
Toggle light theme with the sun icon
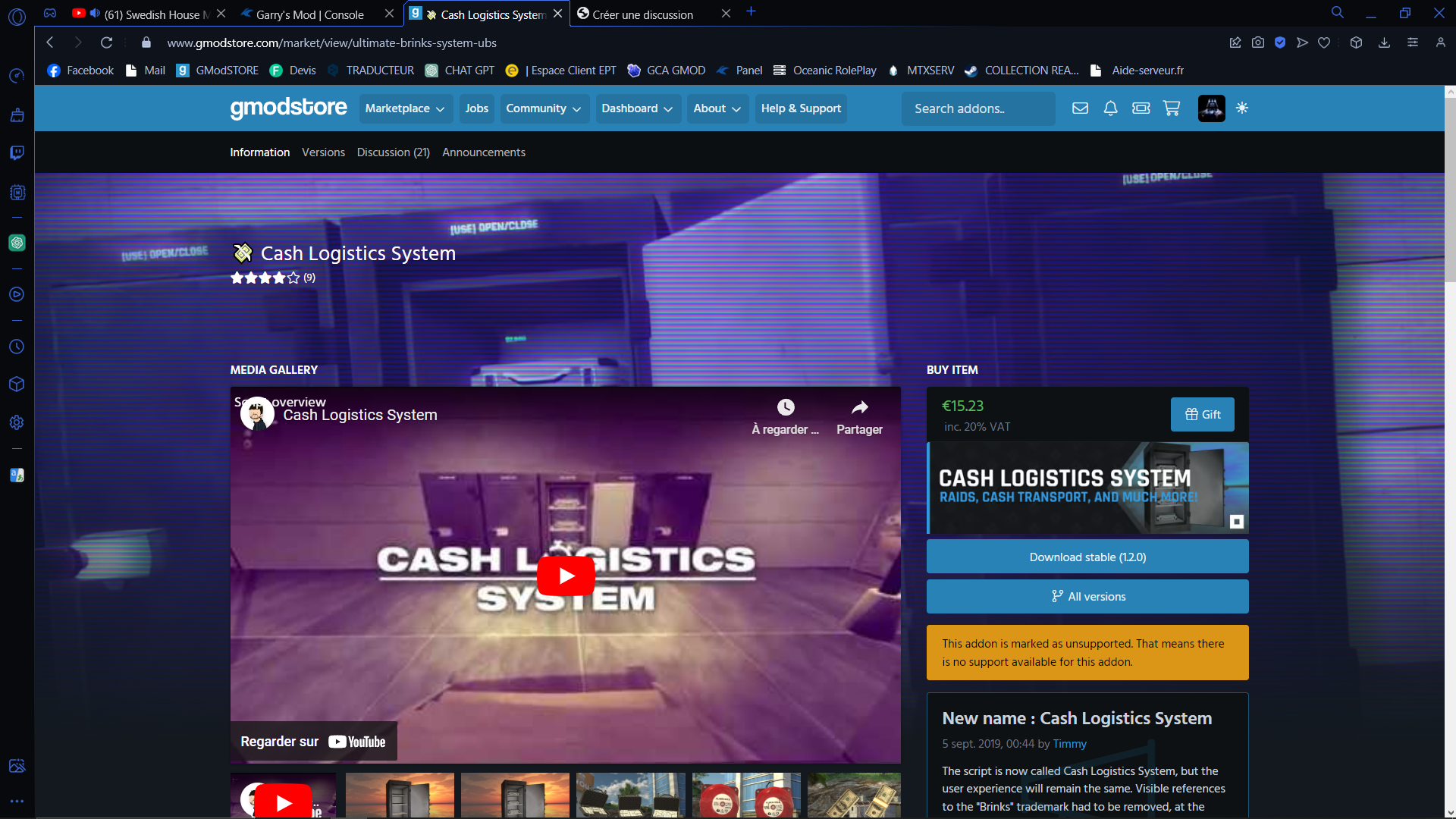(x=1242, y=108)
